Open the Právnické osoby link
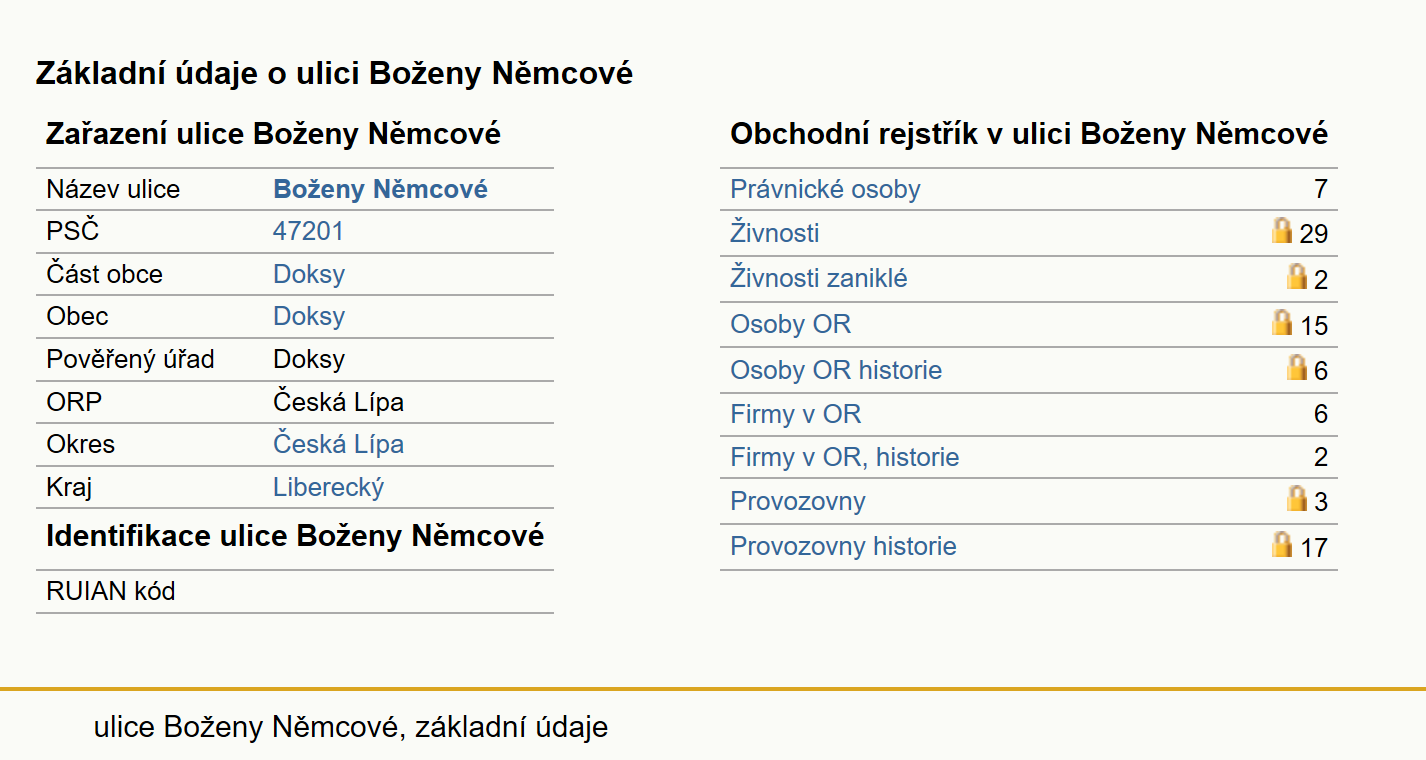 pyautogui.click(x=825, y=189)
